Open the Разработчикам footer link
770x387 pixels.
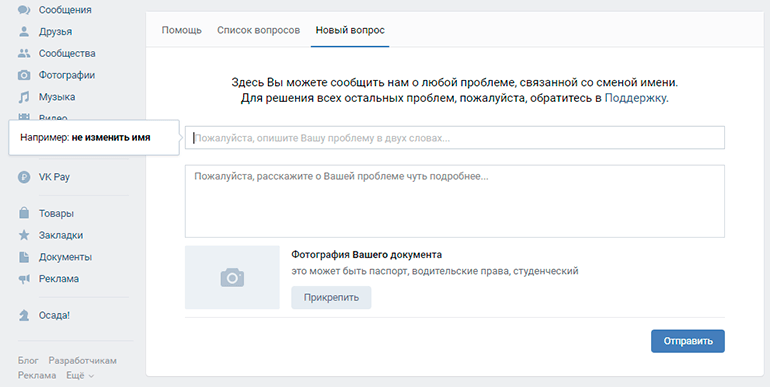click(x=82, y=360)
